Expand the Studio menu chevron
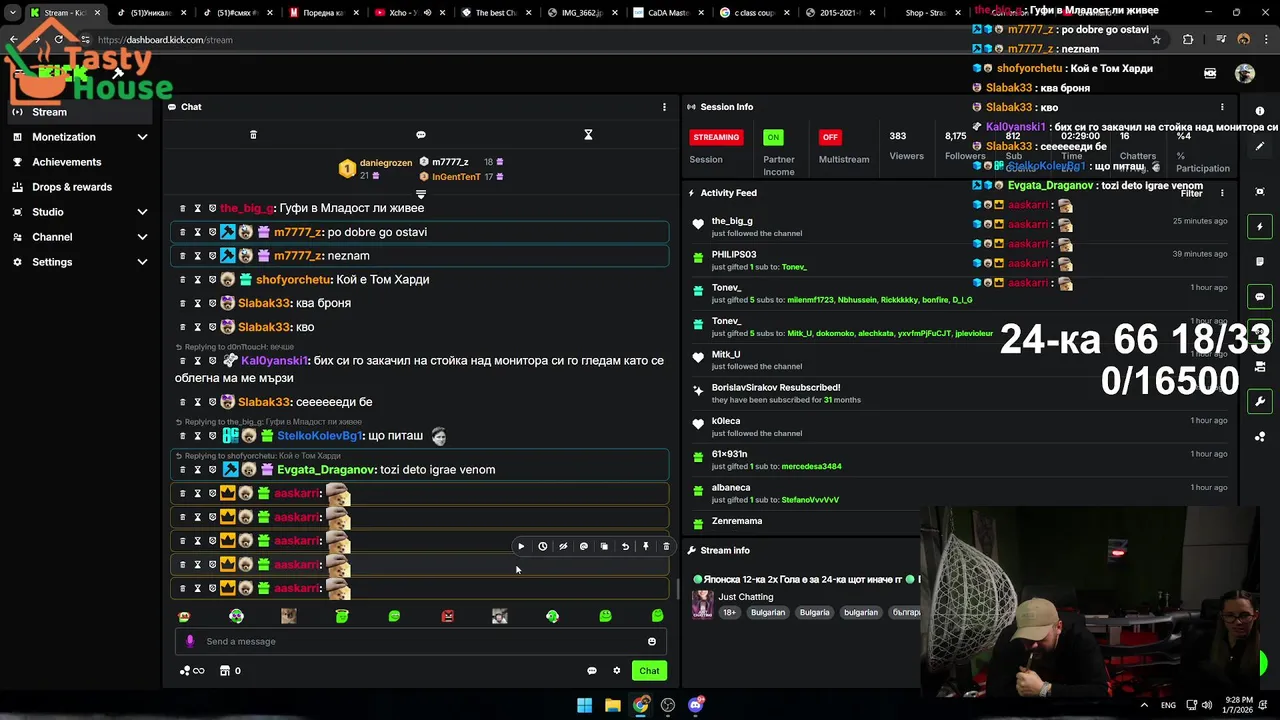 pyautogui.click(x=142, y=212)
